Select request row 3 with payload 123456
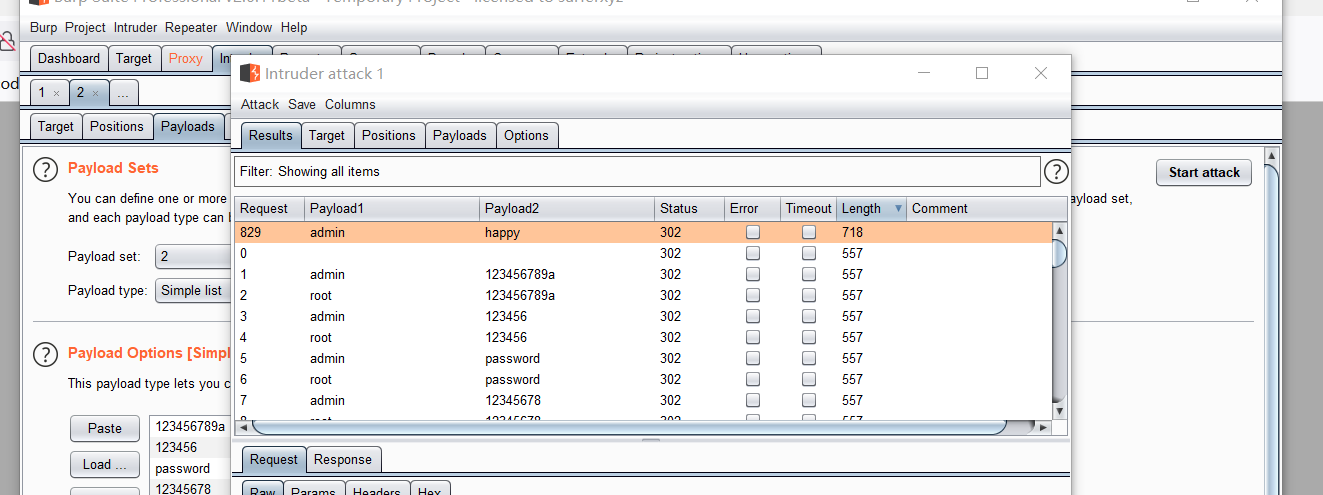This screenshot has height=495, width=1323. (x=644, y=316)
